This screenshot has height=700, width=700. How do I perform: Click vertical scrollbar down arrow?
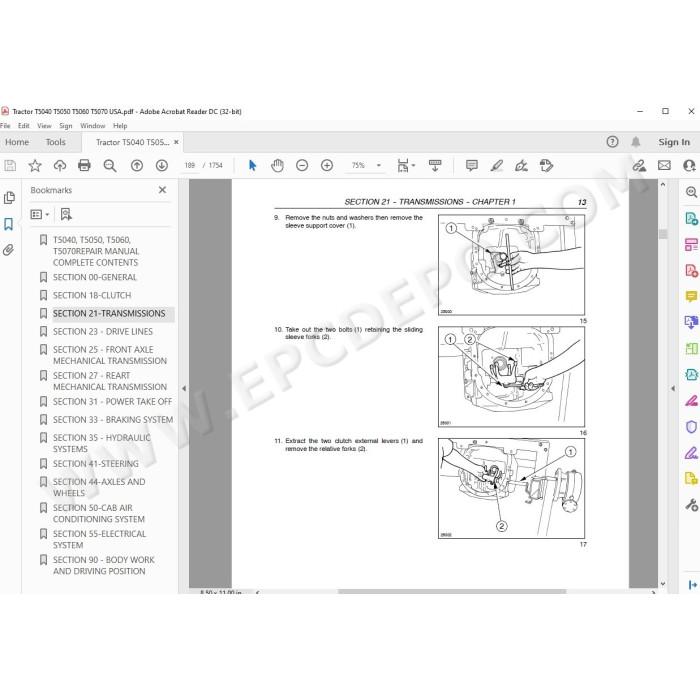(x=663, y=583)
